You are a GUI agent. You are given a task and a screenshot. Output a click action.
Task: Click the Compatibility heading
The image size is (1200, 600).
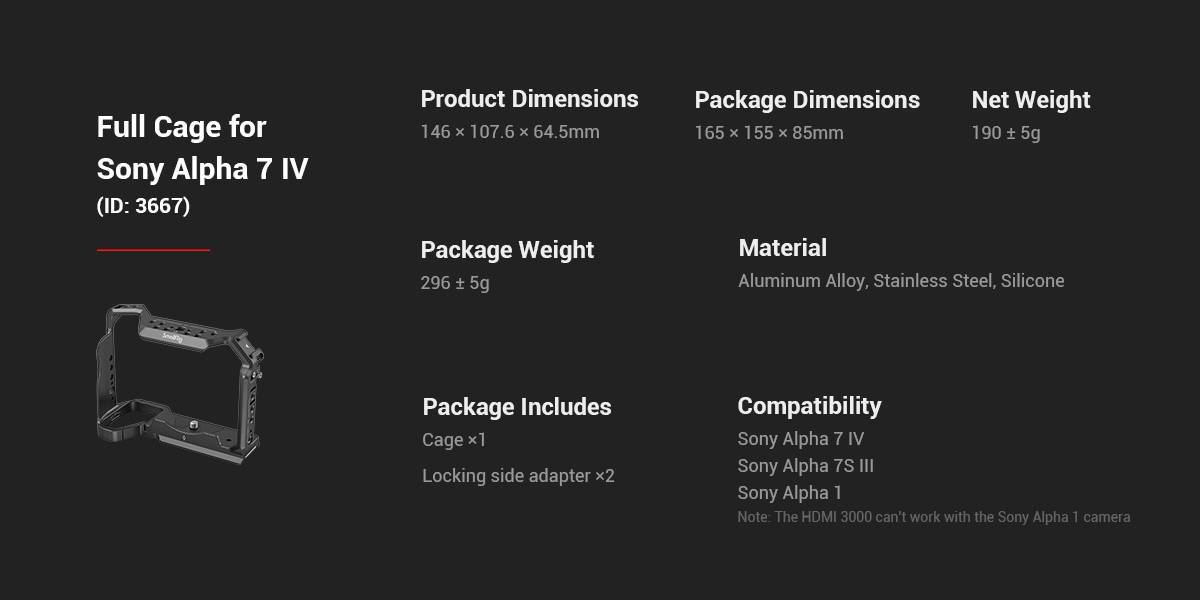pyautogui.click(x=809, y=406)
